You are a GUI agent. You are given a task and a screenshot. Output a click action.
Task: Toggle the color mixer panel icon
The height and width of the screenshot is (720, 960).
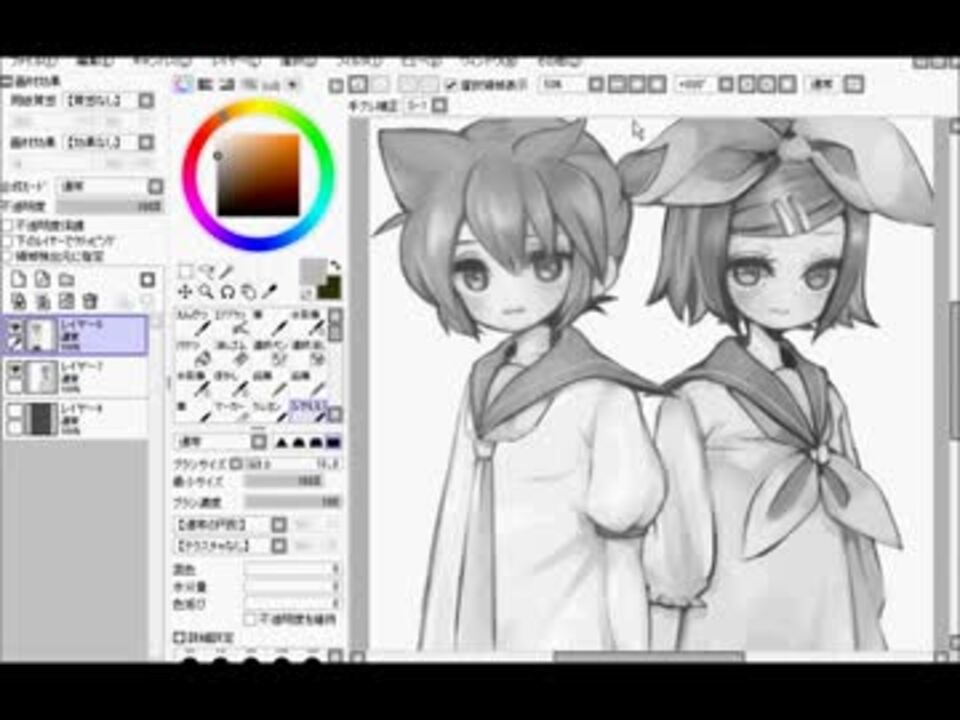(250, 84)
